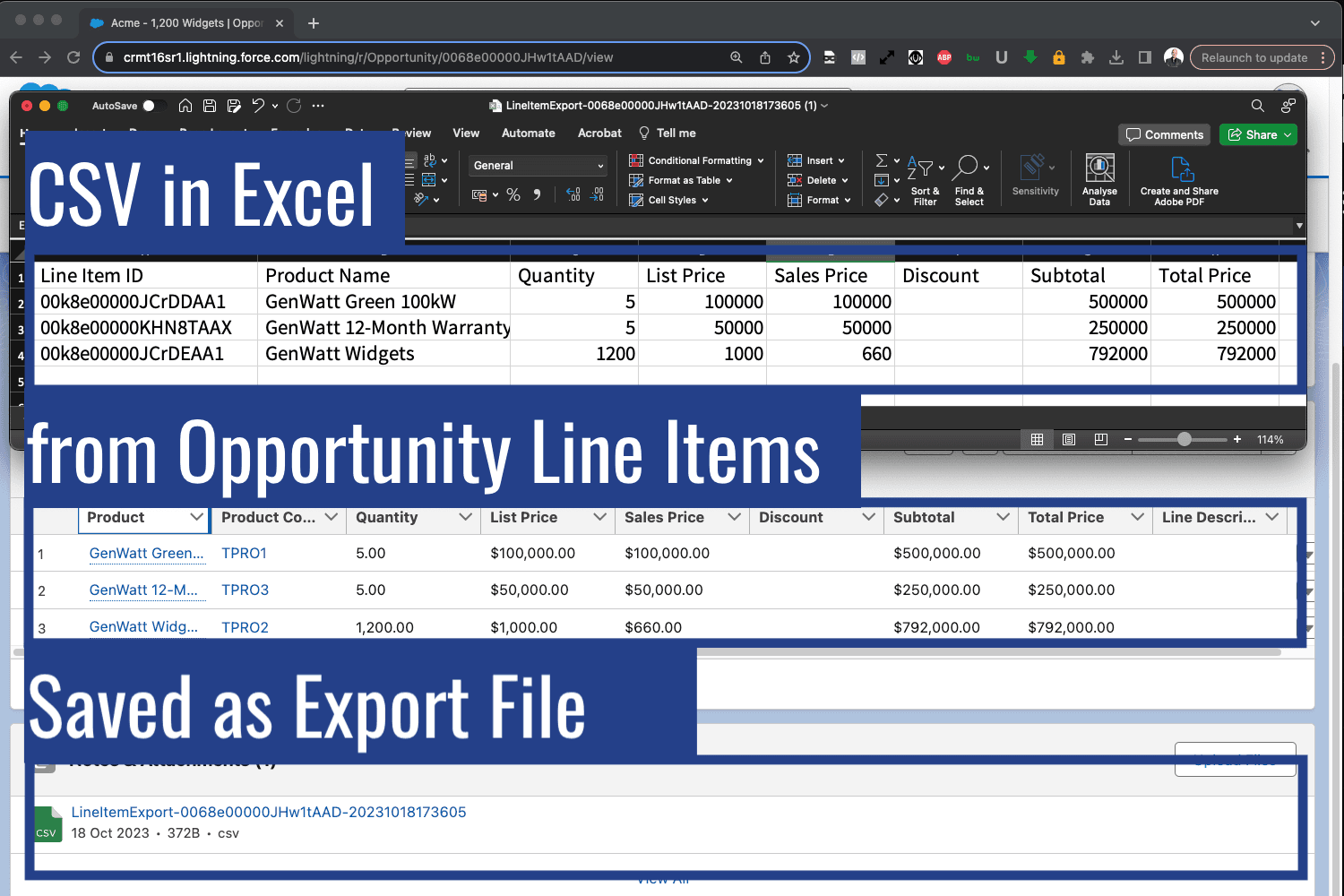Open the GenWatt Green... product link

pyautogui.click(x=147, y=553)
